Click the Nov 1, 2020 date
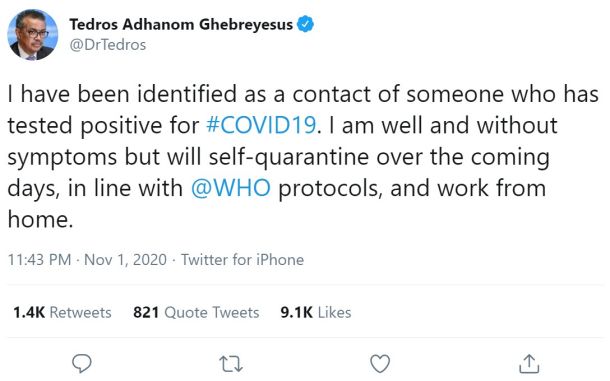610x381 pixels. [125, 260]
